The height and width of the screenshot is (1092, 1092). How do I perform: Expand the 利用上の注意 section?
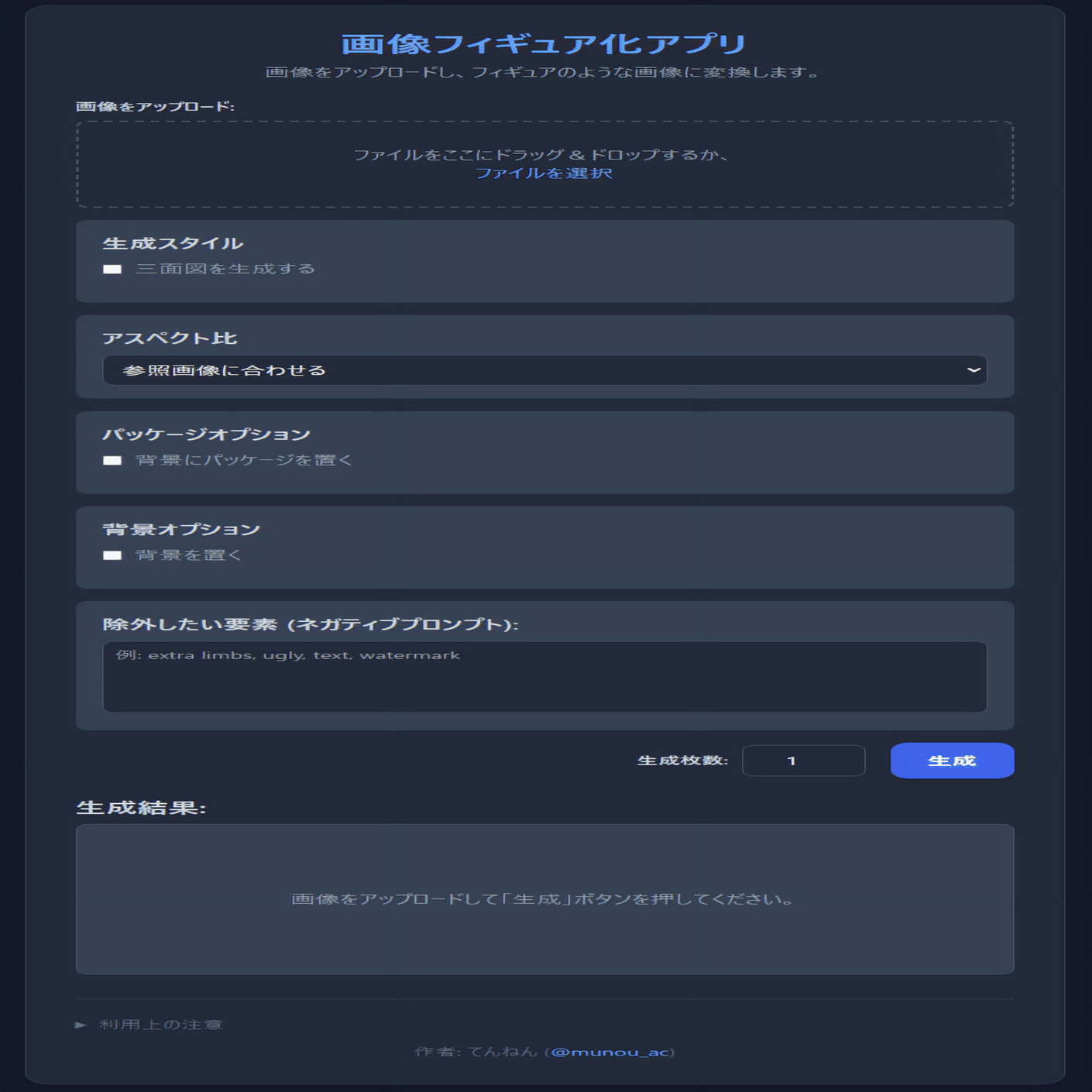[x=160, y=1025]
